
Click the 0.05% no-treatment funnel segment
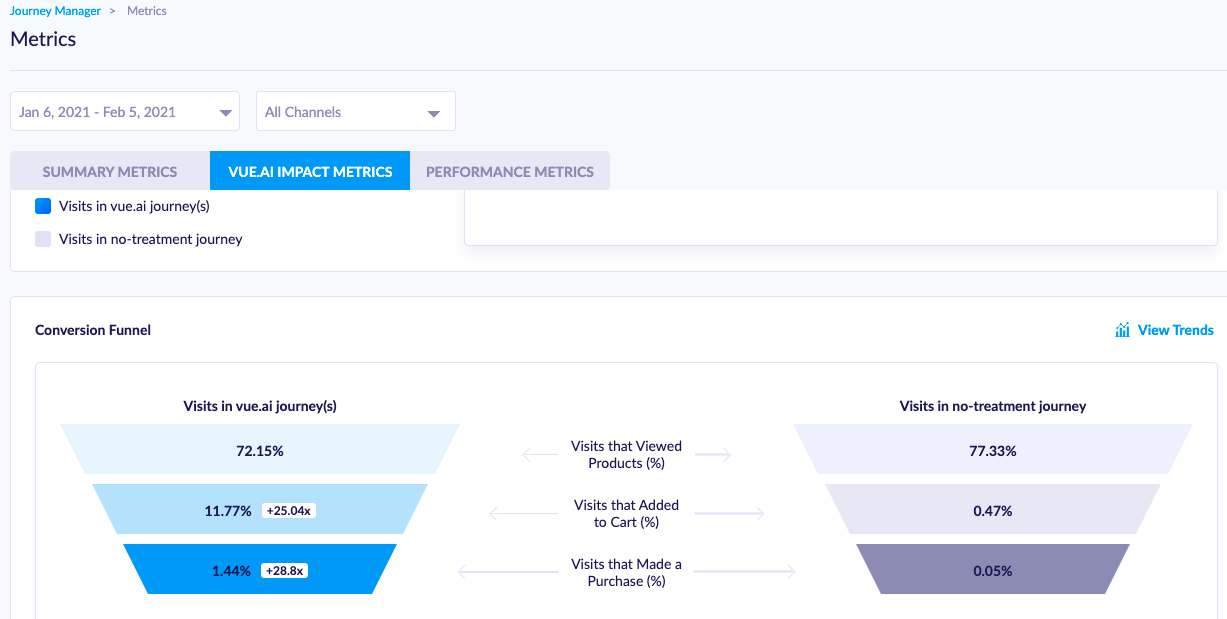[993, 570]
